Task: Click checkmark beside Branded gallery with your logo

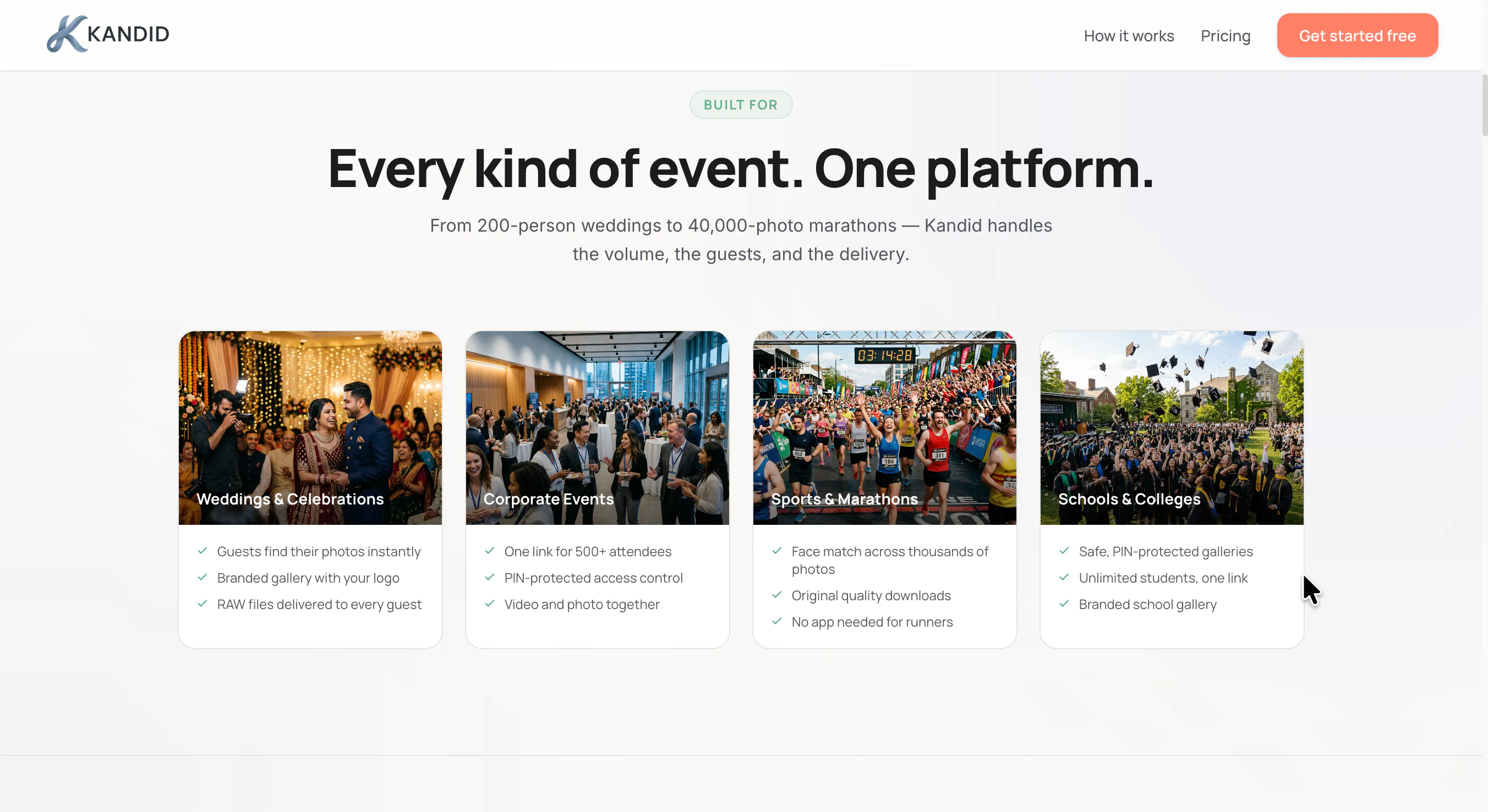Action: tap(202, 578)
